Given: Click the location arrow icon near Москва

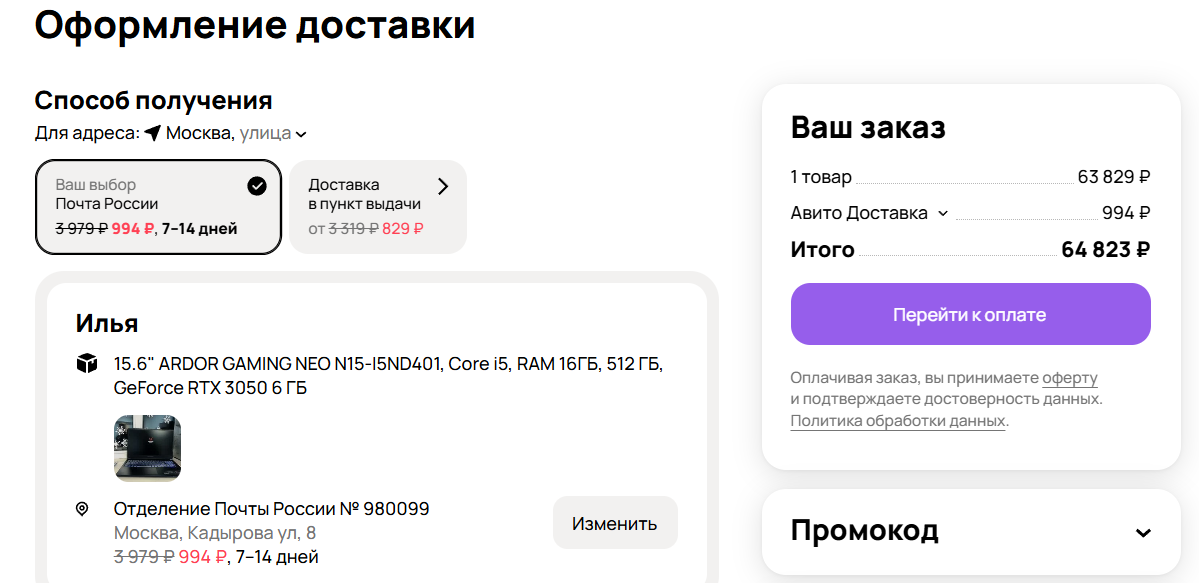Looking at the screenshot, I should pyautogui.click(x=152, y=133).
